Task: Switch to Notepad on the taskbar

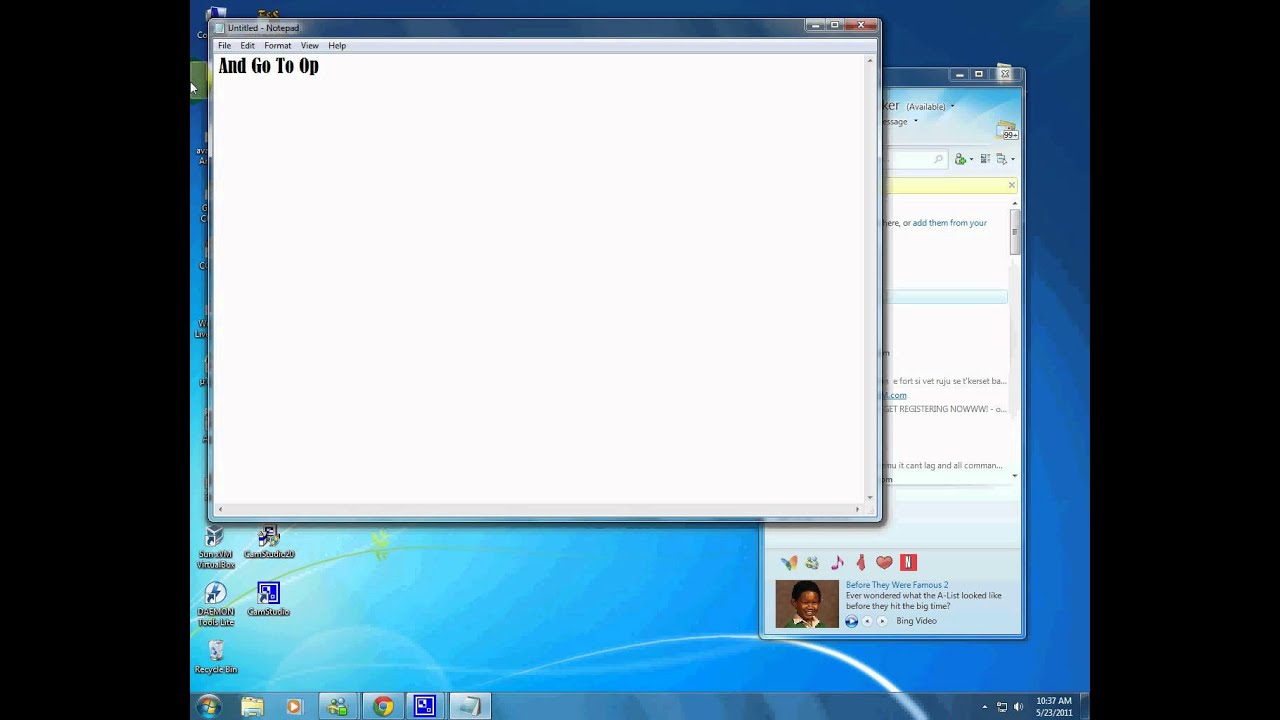Action: (469, 707)
